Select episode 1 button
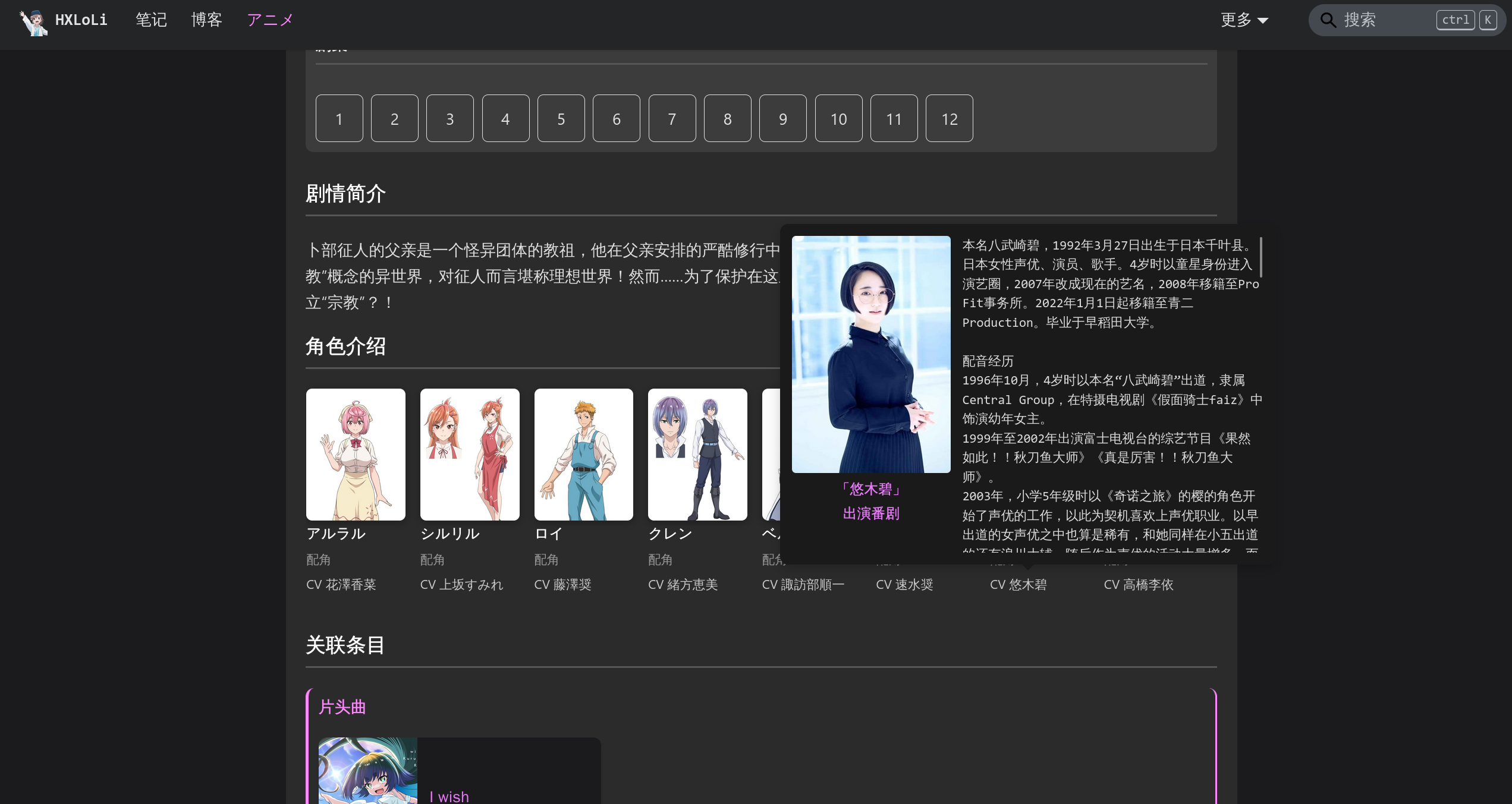Screen dimensions: 1512x804 (x=339, y=118)
